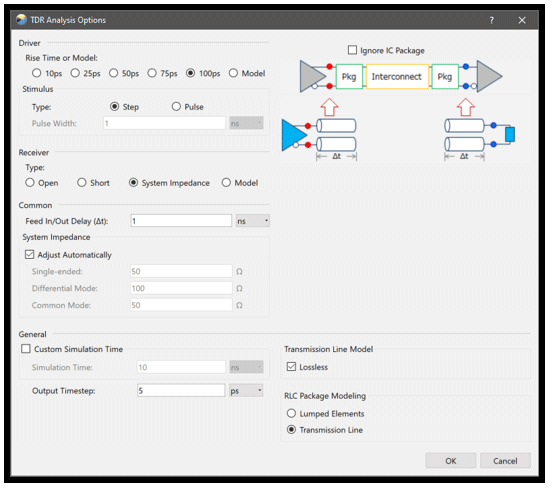Viewport: 558px width, 496px height.
Task: Click the blue receiver termination block
Action: 510,134
